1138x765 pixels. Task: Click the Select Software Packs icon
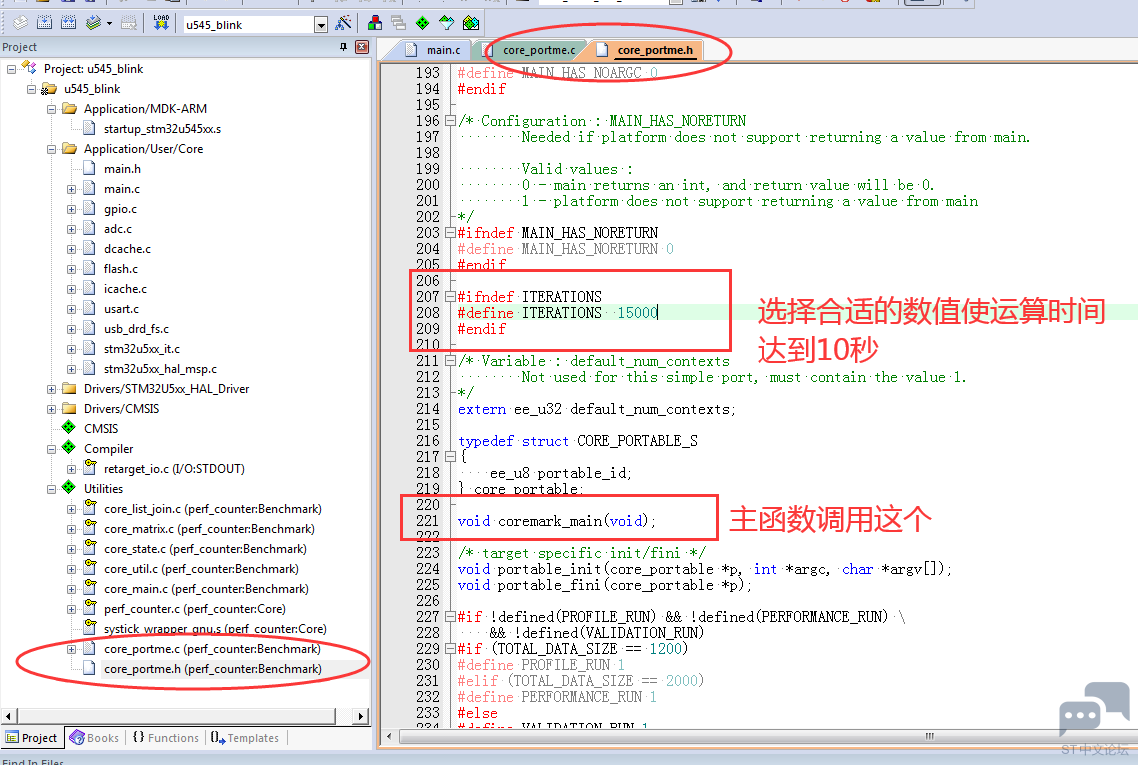tap(446, 23)
